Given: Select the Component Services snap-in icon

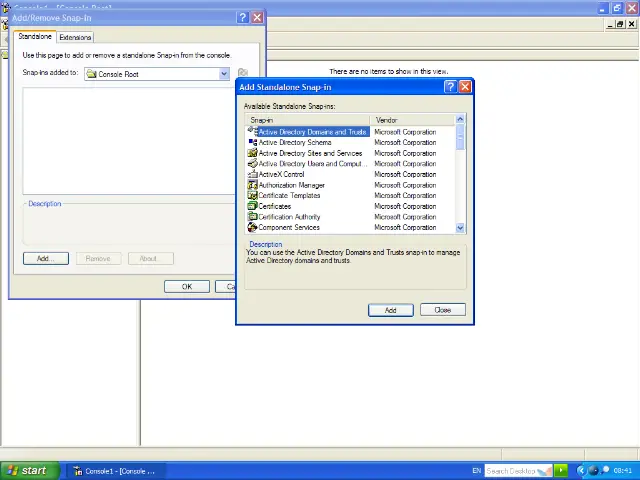Looking at the screenshot, I should click(252, 228).
